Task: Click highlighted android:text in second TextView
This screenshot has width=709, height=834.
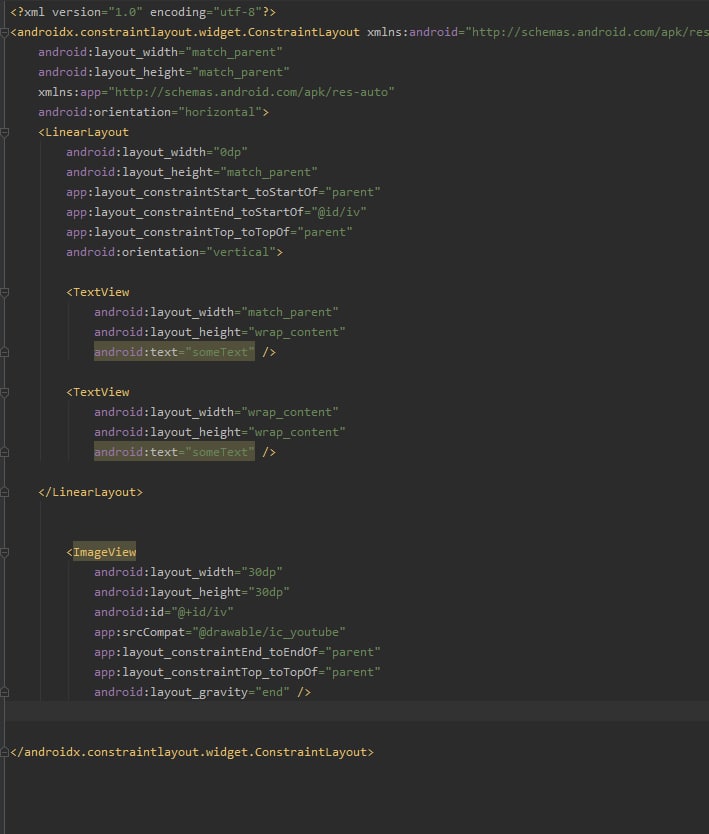Action: (174, 452)
